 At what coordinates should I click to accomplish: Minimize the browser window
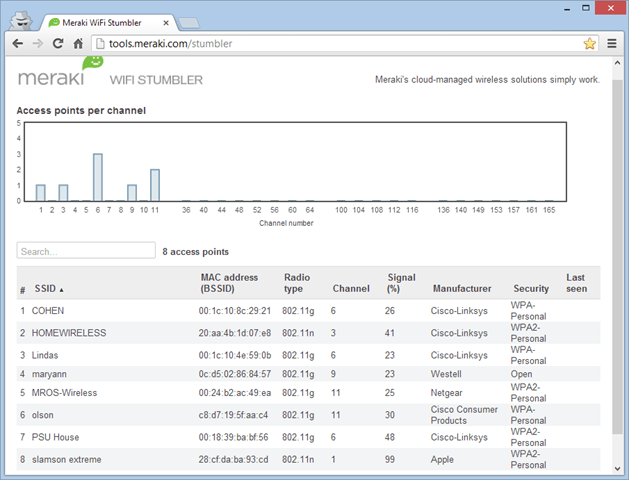[x=567, y=9]
